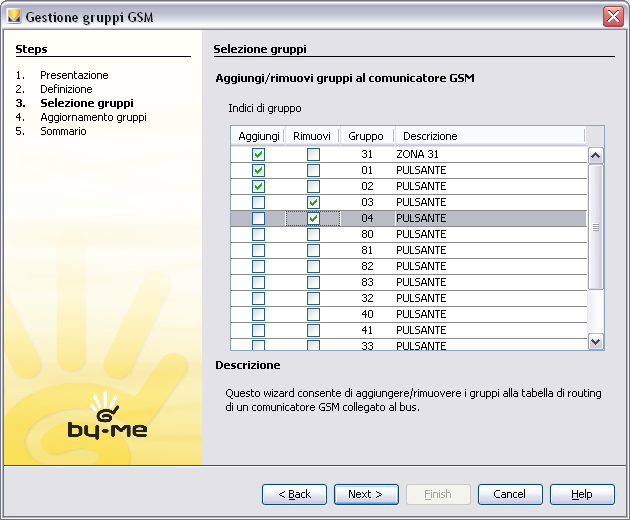Select the group number 41 cell
Image resolution: width=630 pixels, height=520 pixels.
[x=367, y=330]
